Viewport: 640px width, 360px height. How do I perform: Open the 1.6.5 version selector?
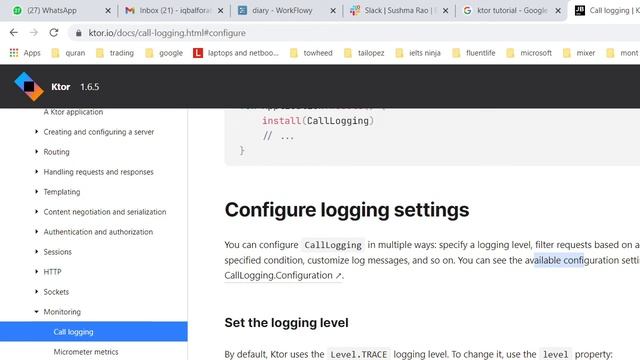[90, 87]
